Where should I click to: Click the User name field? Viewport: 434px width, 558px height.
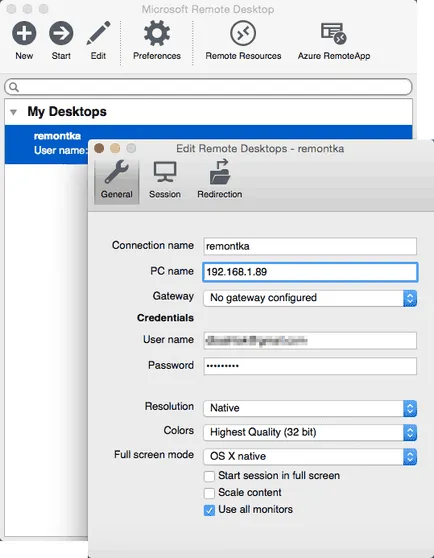click(310, 341)
